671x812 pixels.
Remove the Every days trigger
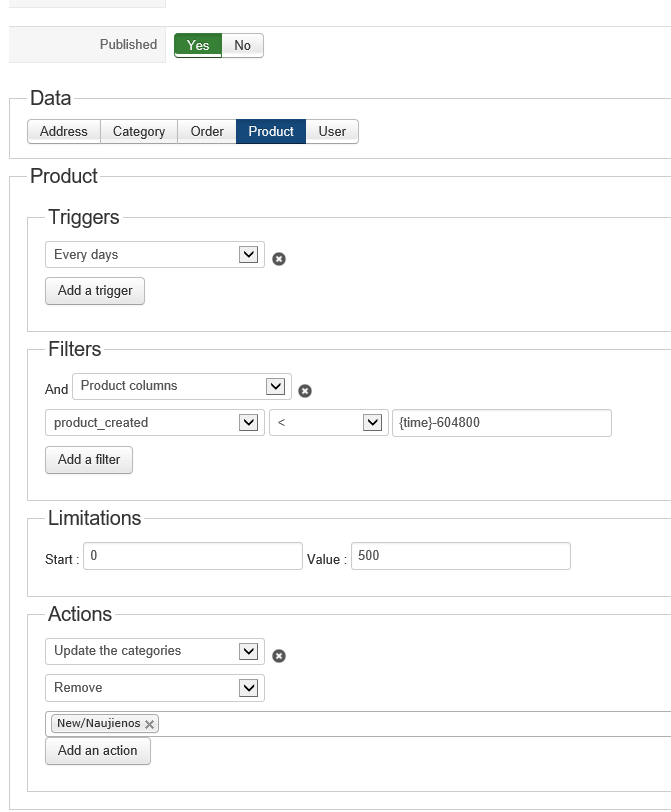279,259
